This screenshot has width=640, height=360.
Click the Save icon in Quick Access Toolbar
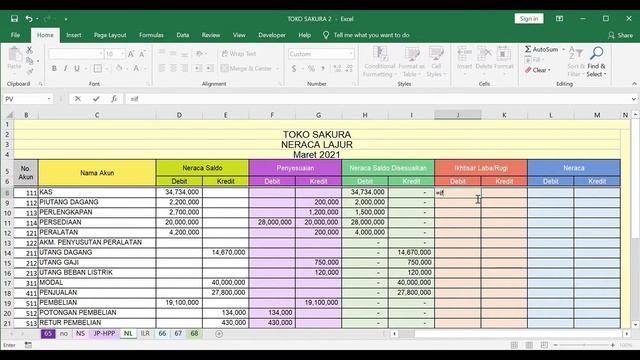pyautogui.click(x=14, y=19)
